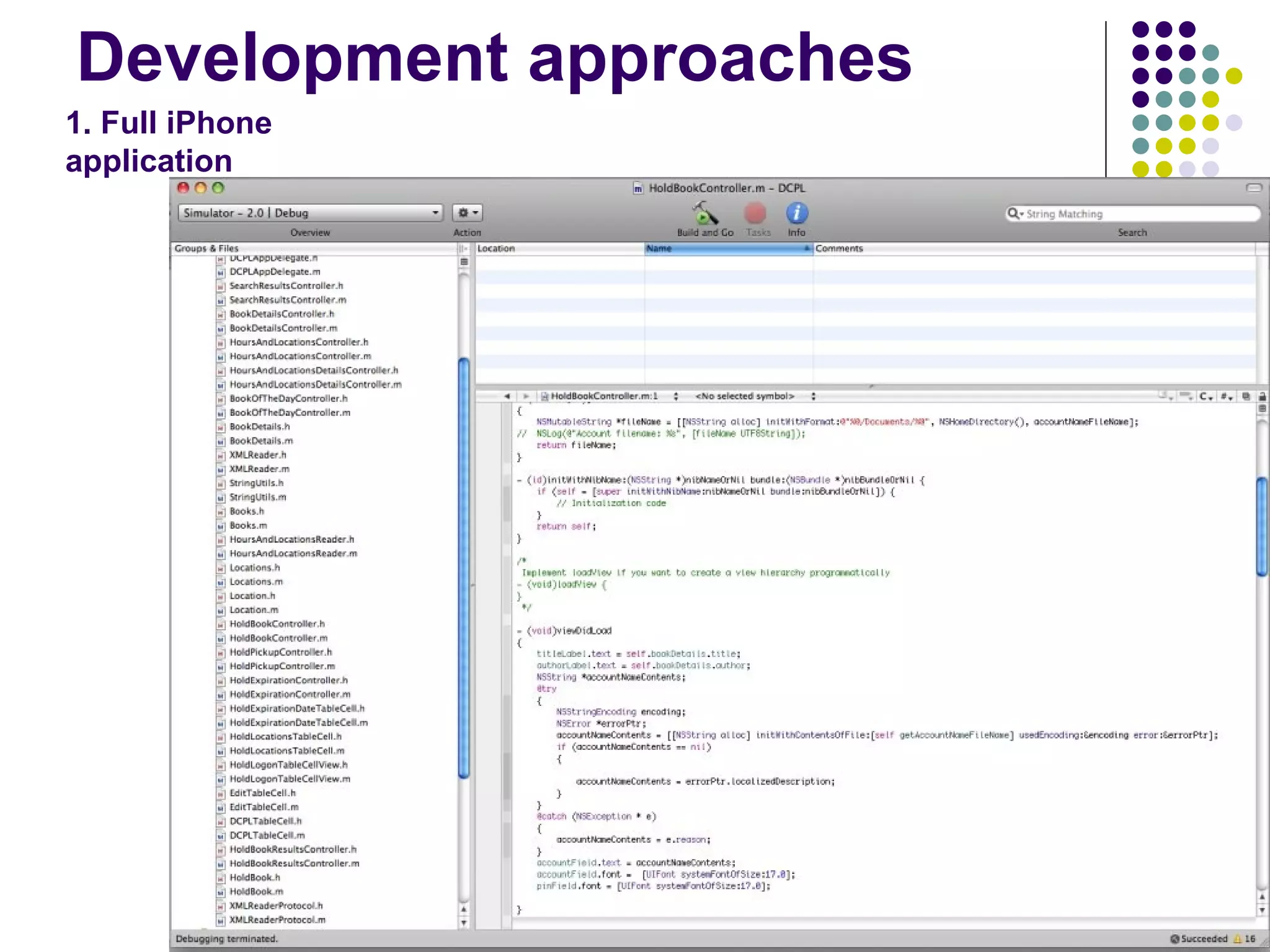Viewport: 1270px width, 952px height.
Task: Open the search magnifier options dropdown
Action: [x=1015, y=214]
